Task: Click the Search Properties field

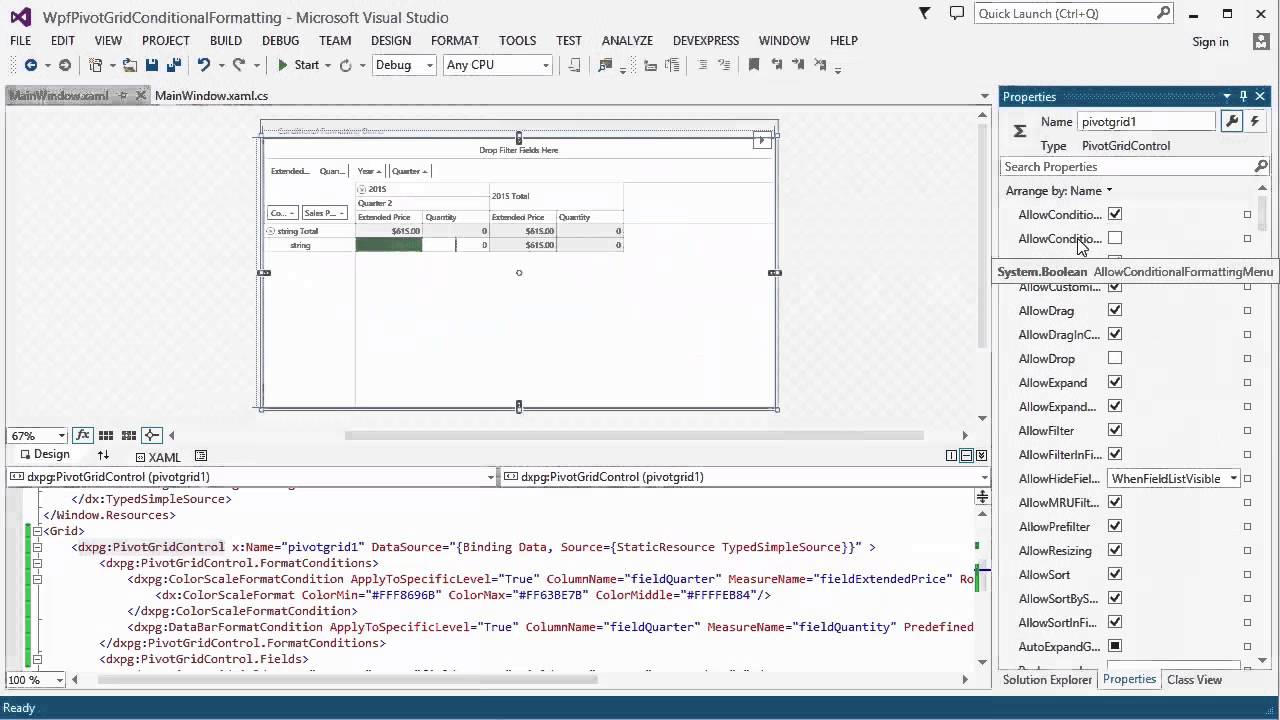Action: 1135,167
